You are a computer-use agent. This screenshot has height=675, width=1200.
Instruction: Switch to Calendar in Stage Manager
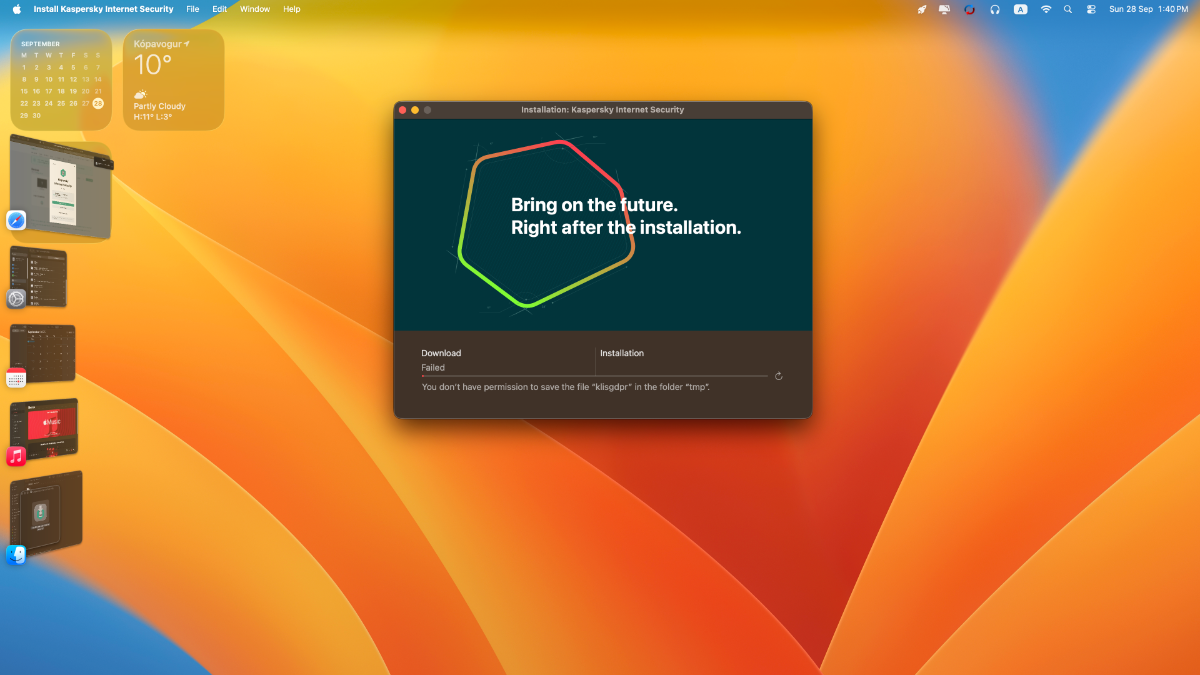(16, 377)
